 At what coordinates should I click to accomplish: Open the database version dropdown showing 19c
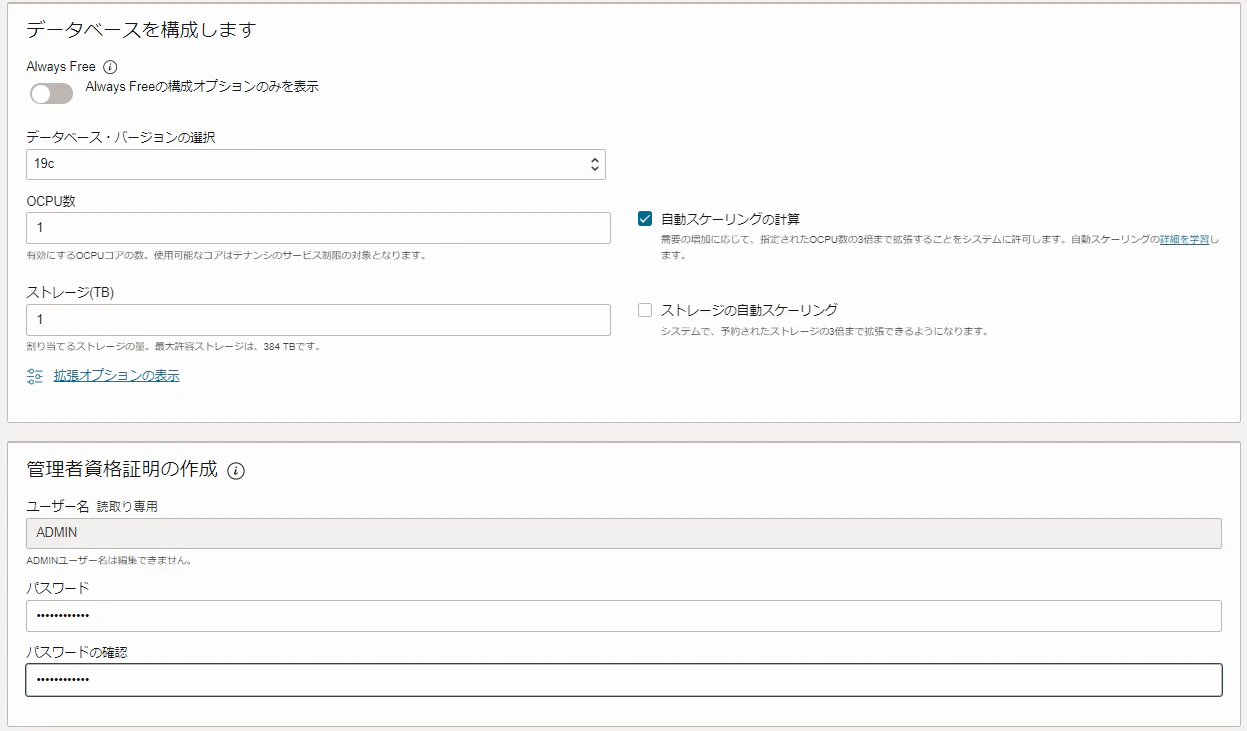[x=316, y=164]
